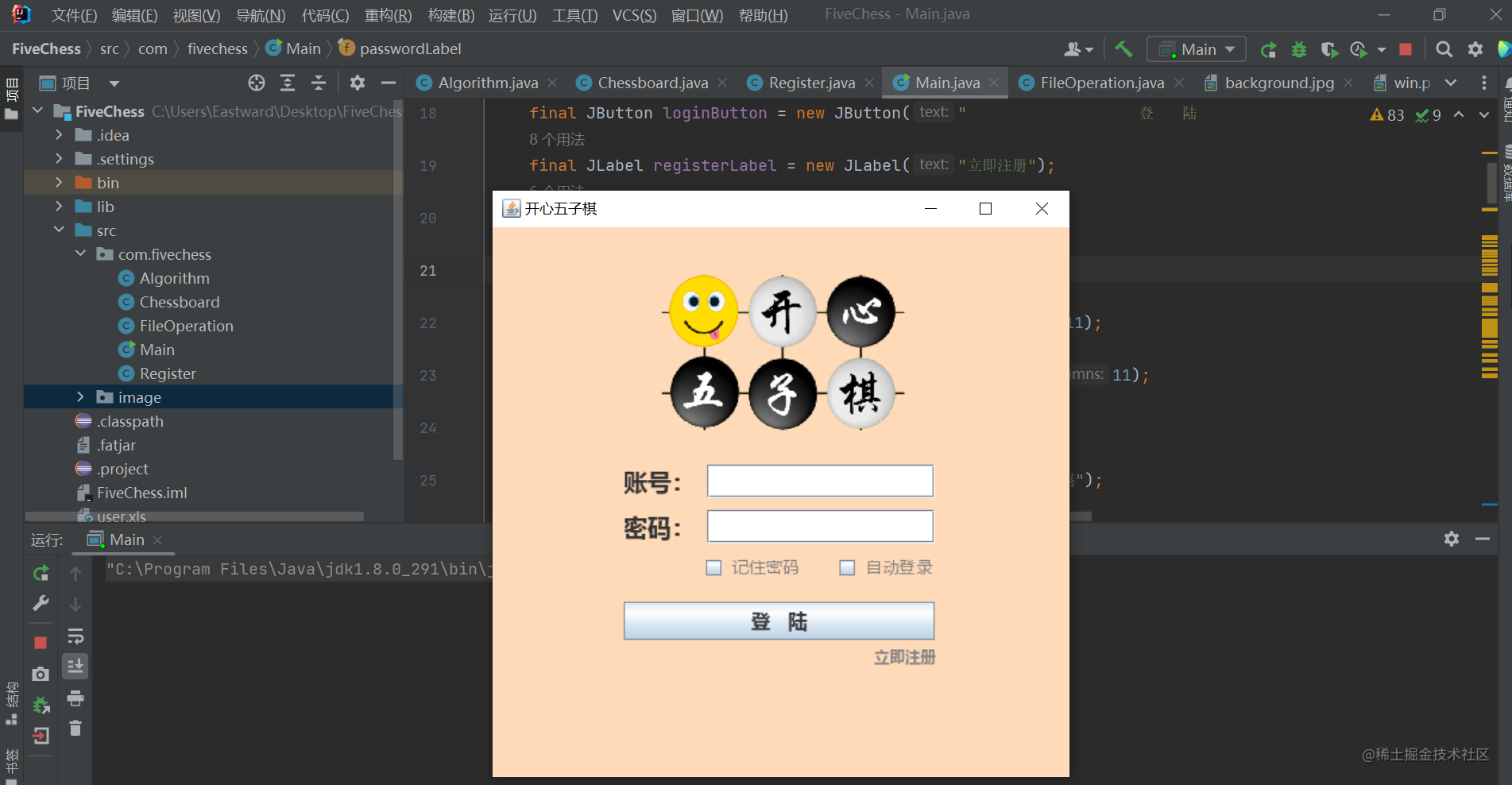This screenshot has height=785, width=1512.
Task: Toggle soft-wrap icon in Run console
Action: [x=75, y=636]
